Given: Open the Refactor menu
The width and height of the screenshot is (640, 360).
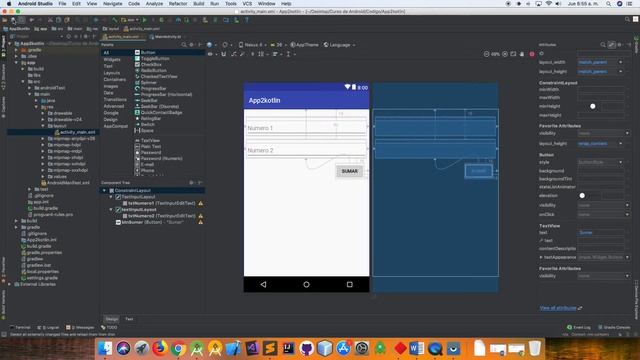Looking at the screenshot, I should click(x=178, y=4).
